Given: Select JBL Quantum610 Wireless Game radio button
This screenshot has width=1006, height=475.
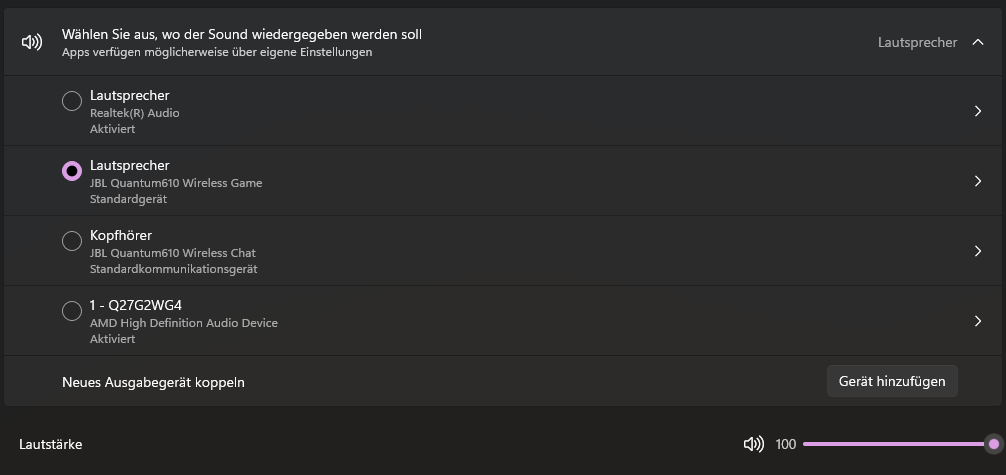Looking at the screenshot, I should point(72,171).
